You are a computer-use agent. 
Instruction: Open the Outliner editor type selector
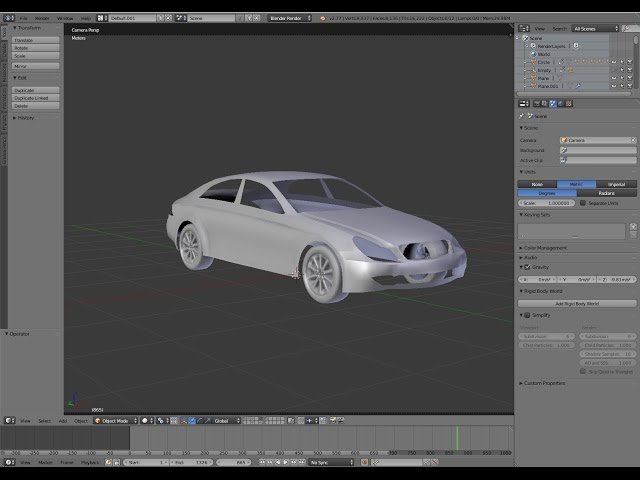(524, 29)
